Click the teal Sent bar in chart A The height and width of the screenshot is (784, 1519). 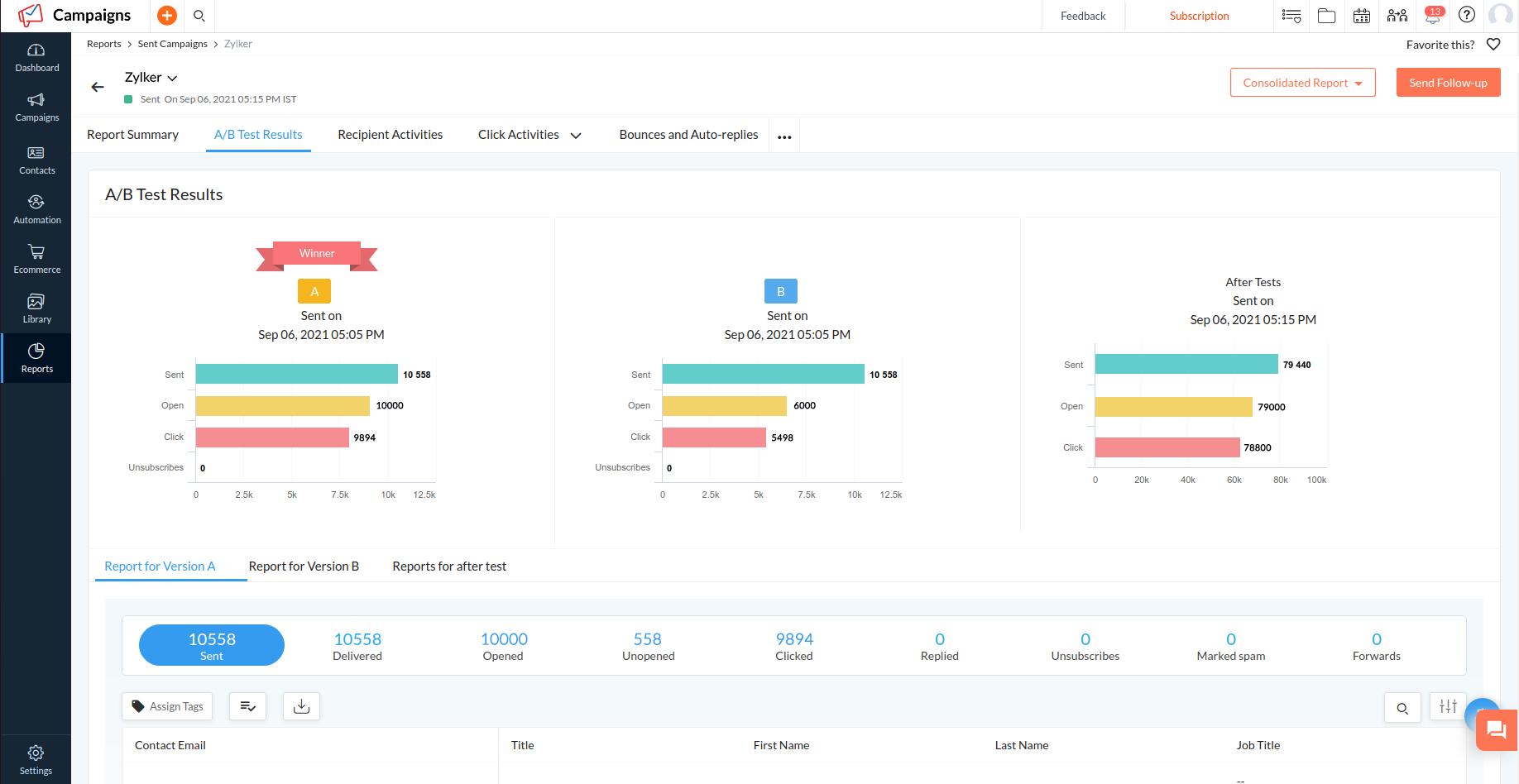[296, 375]
